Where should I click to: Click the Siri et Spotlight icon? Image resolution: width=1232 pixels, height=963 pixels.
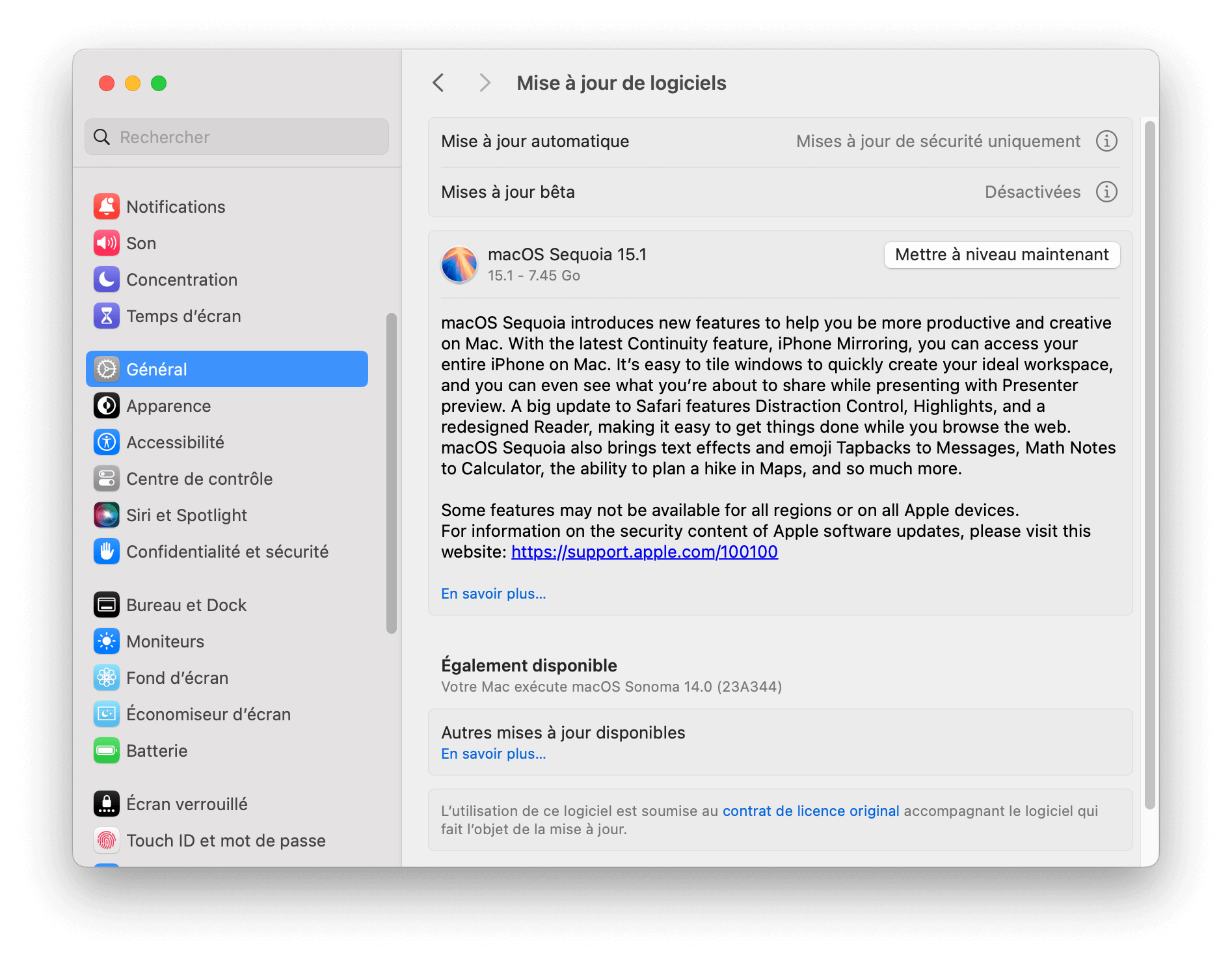pos(107,515)
